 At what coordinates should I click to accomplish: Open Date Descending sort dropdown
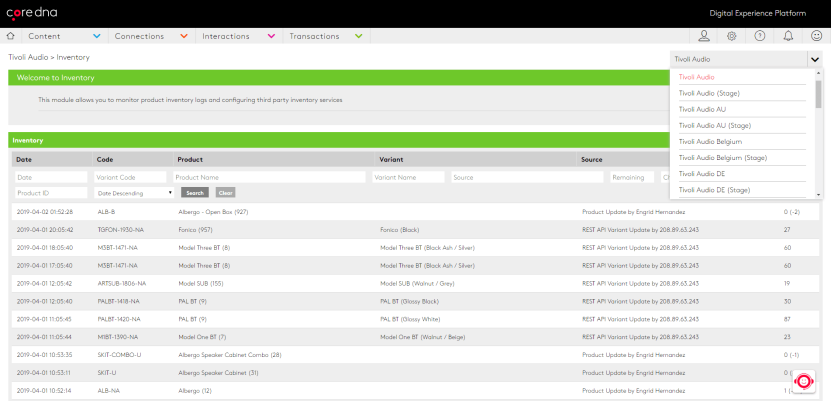134,193
